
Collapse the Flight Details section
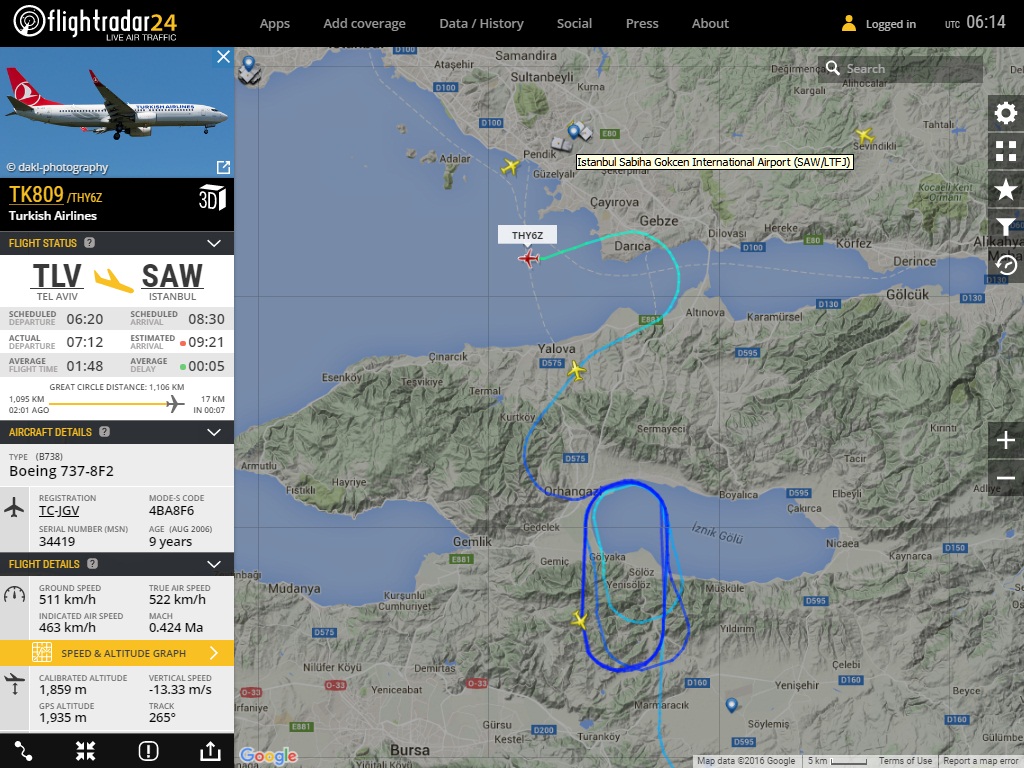point(214,564)
